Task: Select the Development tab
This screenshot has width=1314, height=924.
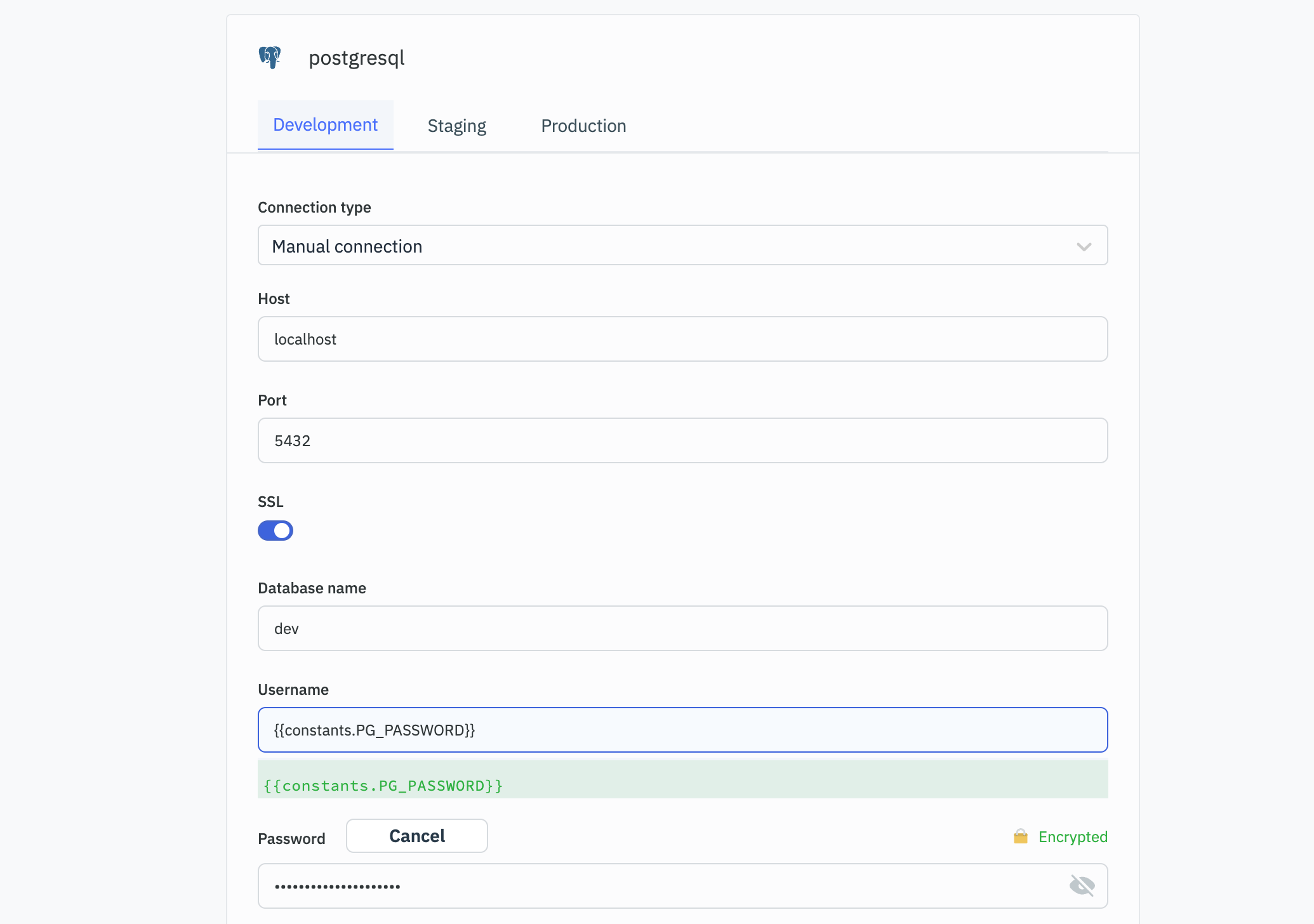Action: (325, 125)
